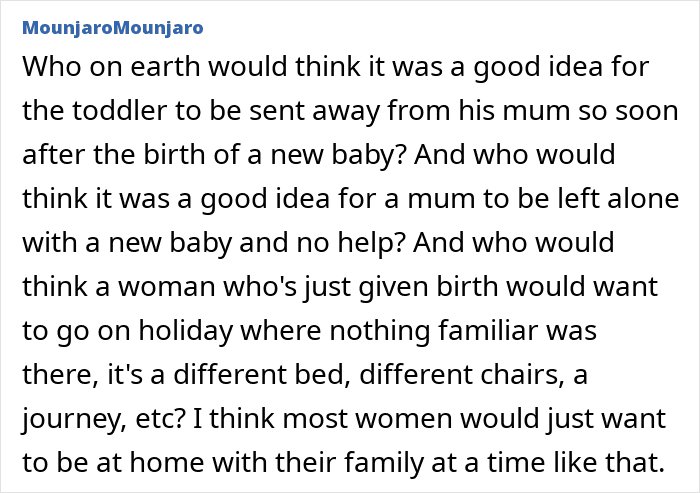
Task: Click the phrase 'to be at home'
Action: click(x=113, y=462)
